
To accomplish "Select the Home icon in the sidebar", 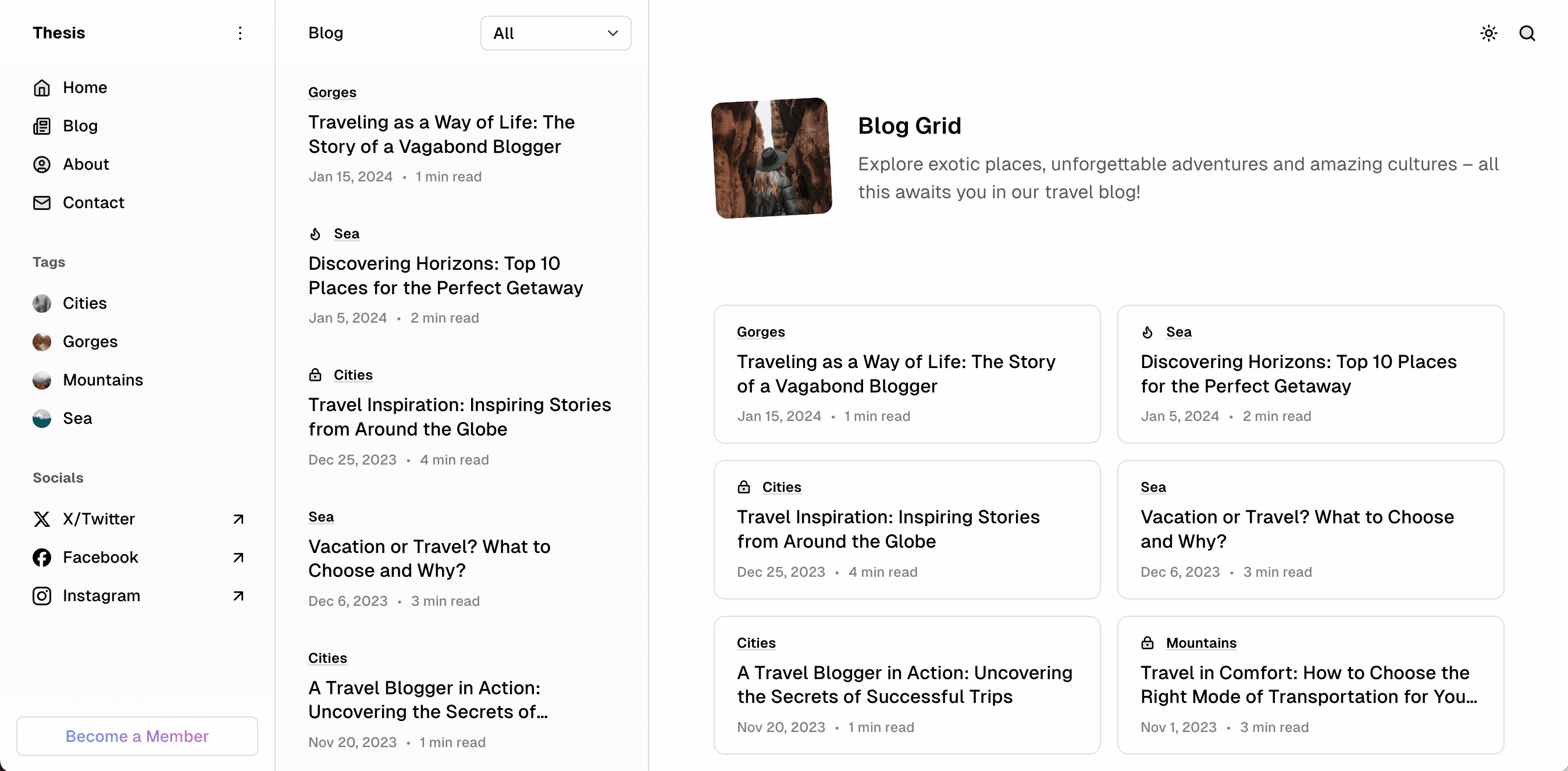I will (41, 88).
